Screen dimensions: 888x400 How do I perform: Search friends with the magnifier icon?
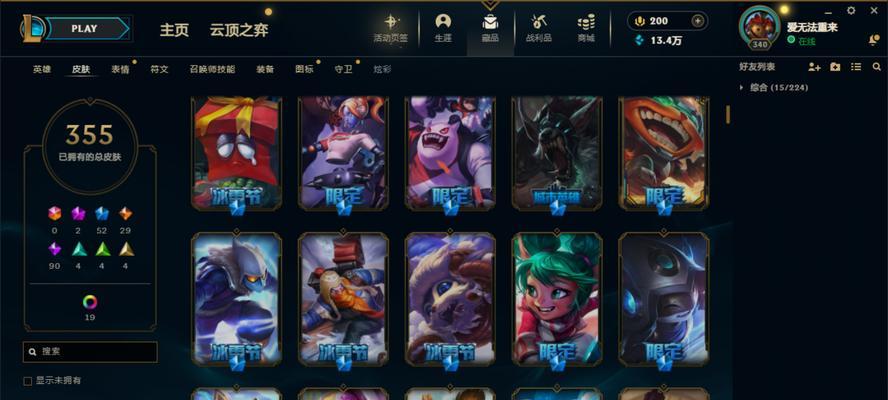point(877,67)
